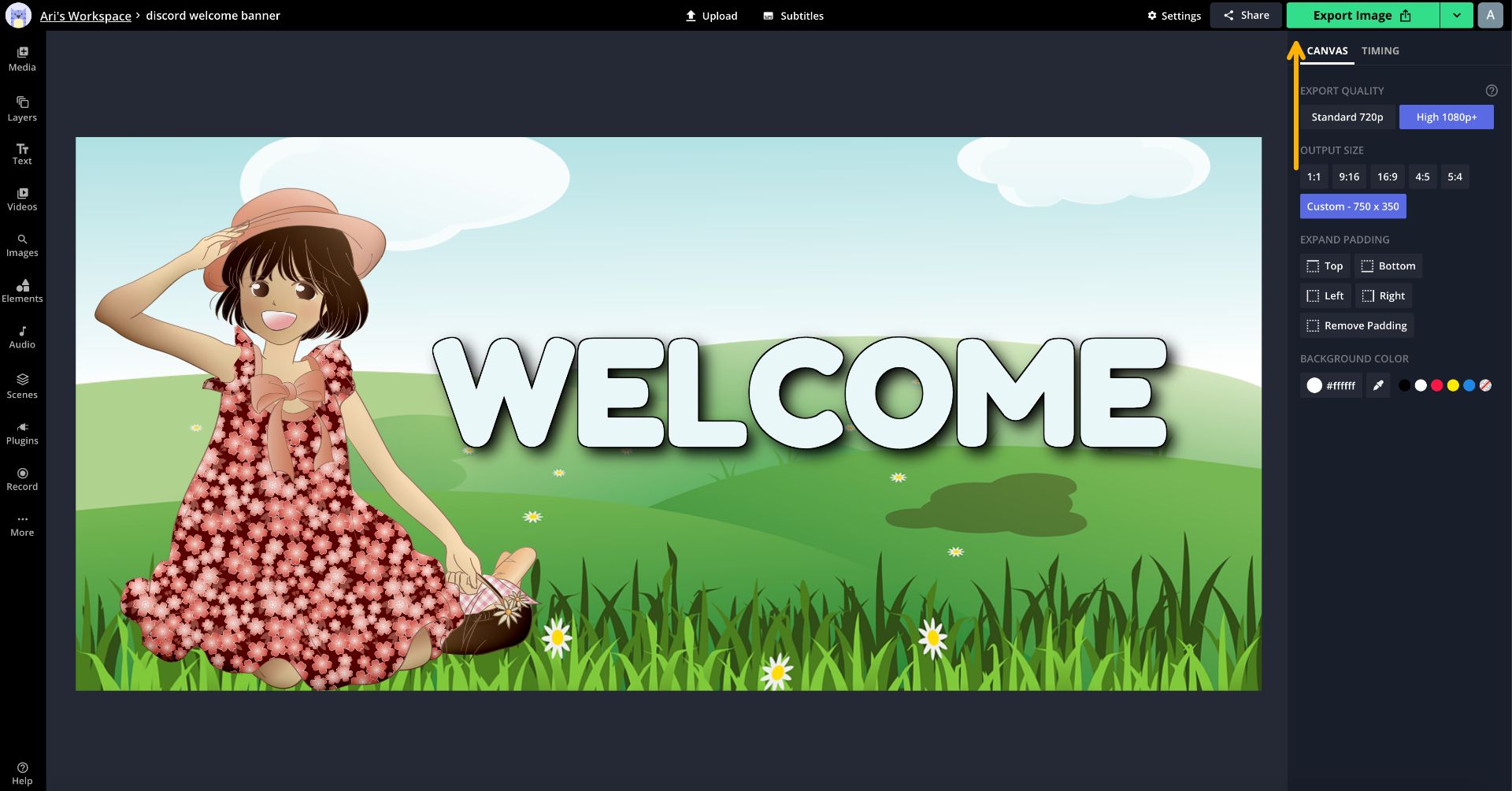
Task: Open Ari's Workspace link
Action: click(86, 16)
